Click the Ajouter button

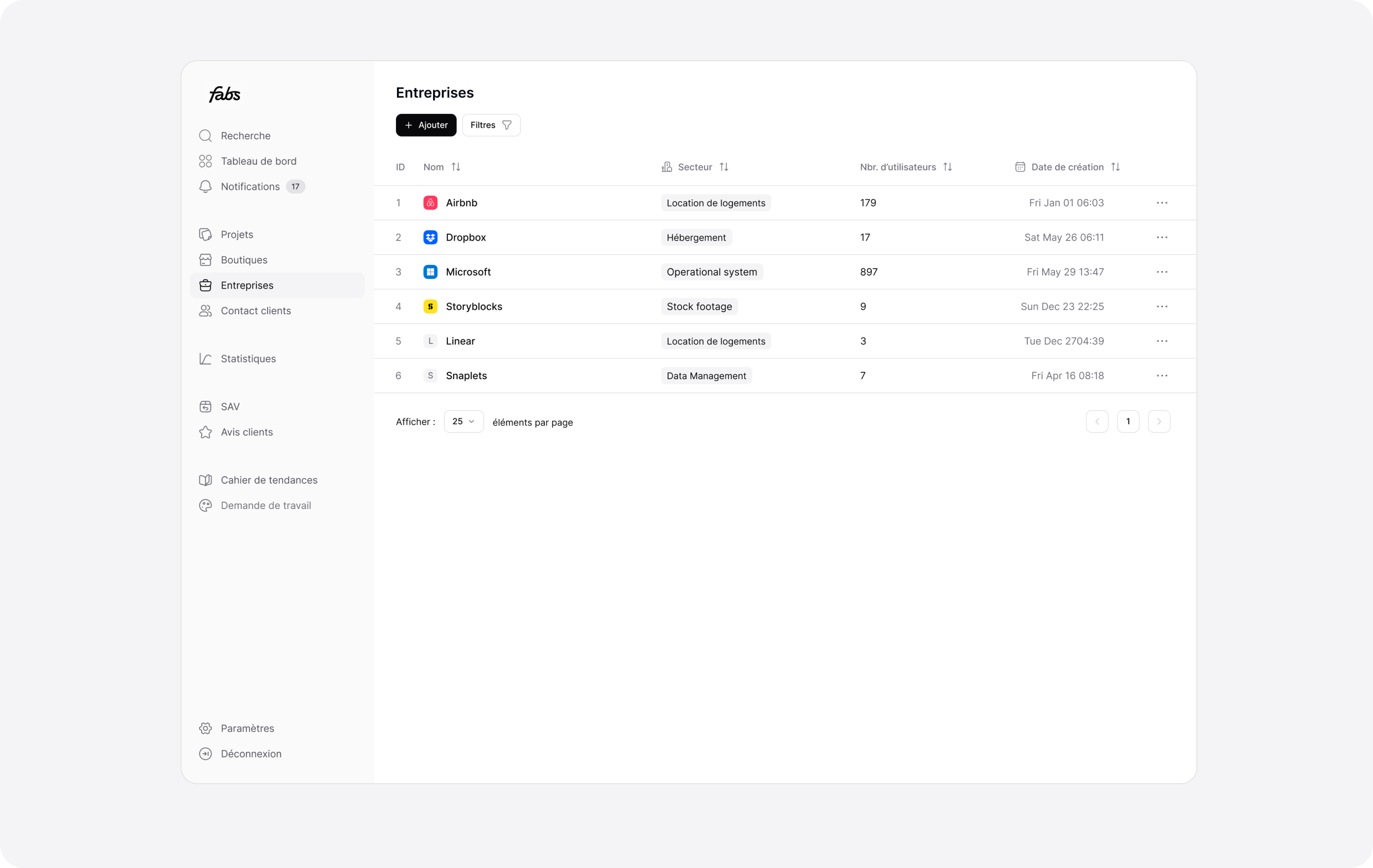(x=426, y=125)
